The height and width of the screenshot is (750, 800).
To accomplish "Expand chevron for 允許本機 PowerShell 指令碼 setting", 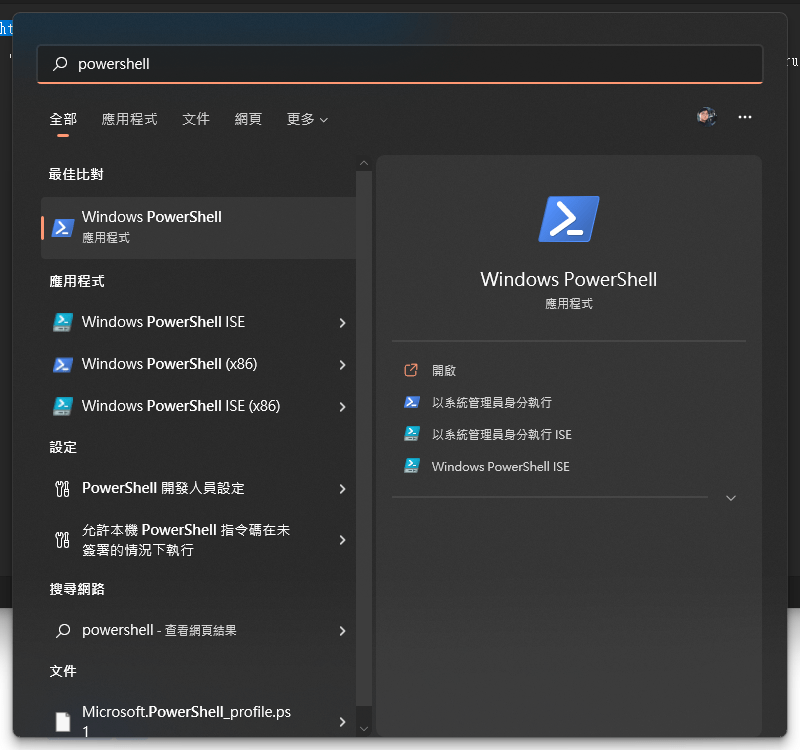I will 342,540.
